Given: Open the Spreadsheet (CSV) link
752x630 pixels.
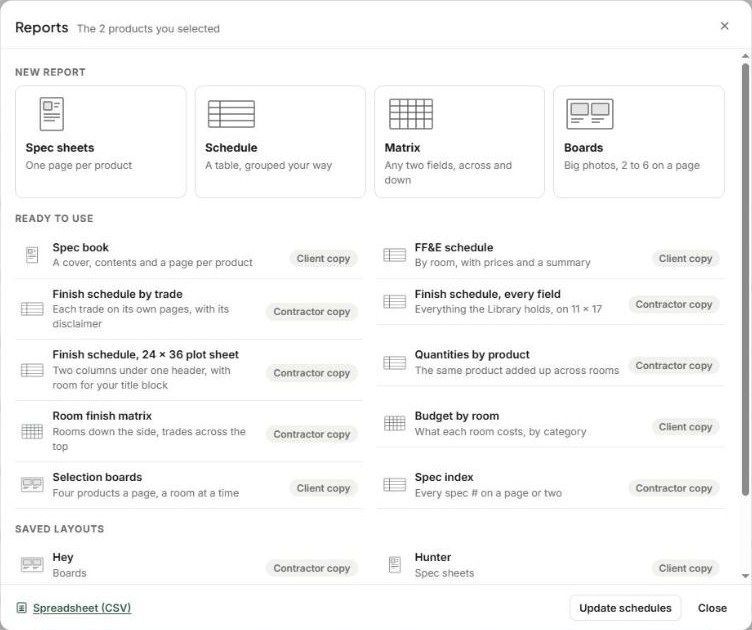Looking at the screenshot, I should 82,608.
